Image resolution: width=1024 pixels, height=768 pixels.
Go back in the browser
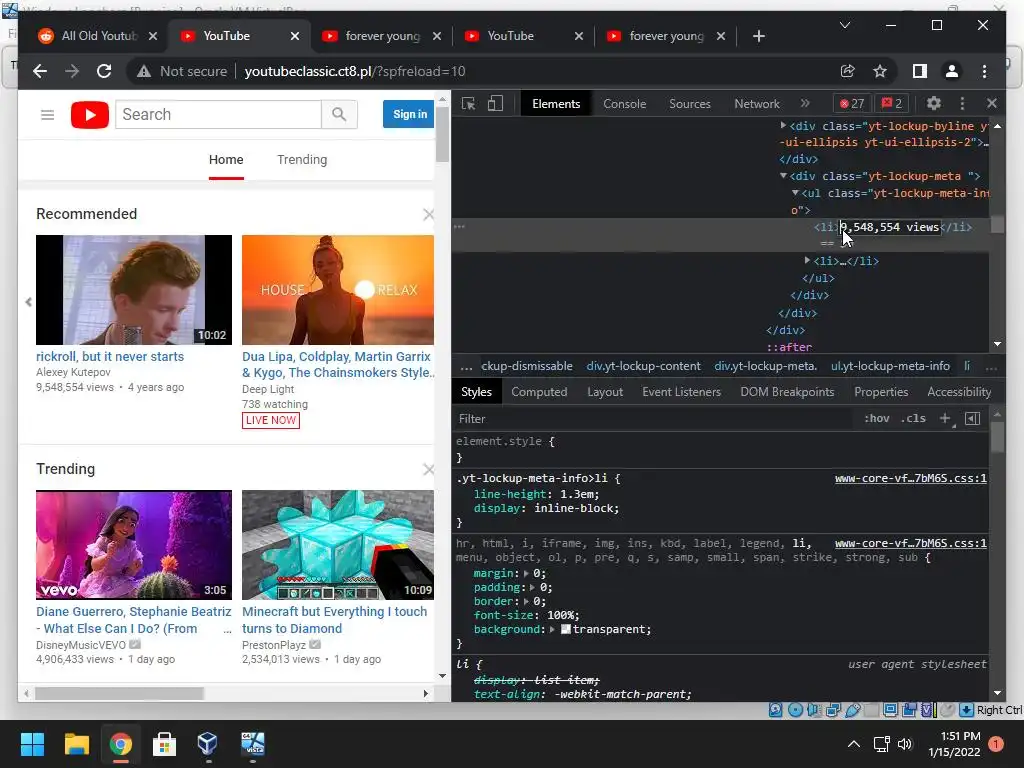click(40, 71)
